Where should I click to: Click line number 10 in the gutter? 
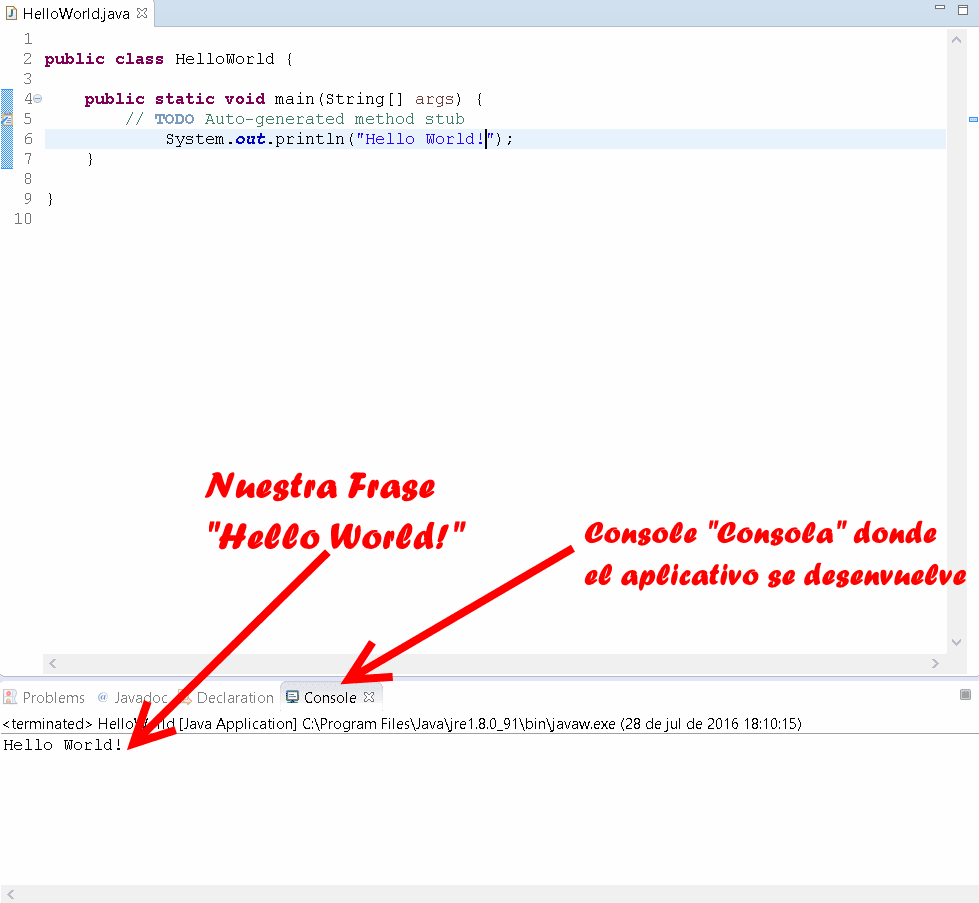click(23, 219)
